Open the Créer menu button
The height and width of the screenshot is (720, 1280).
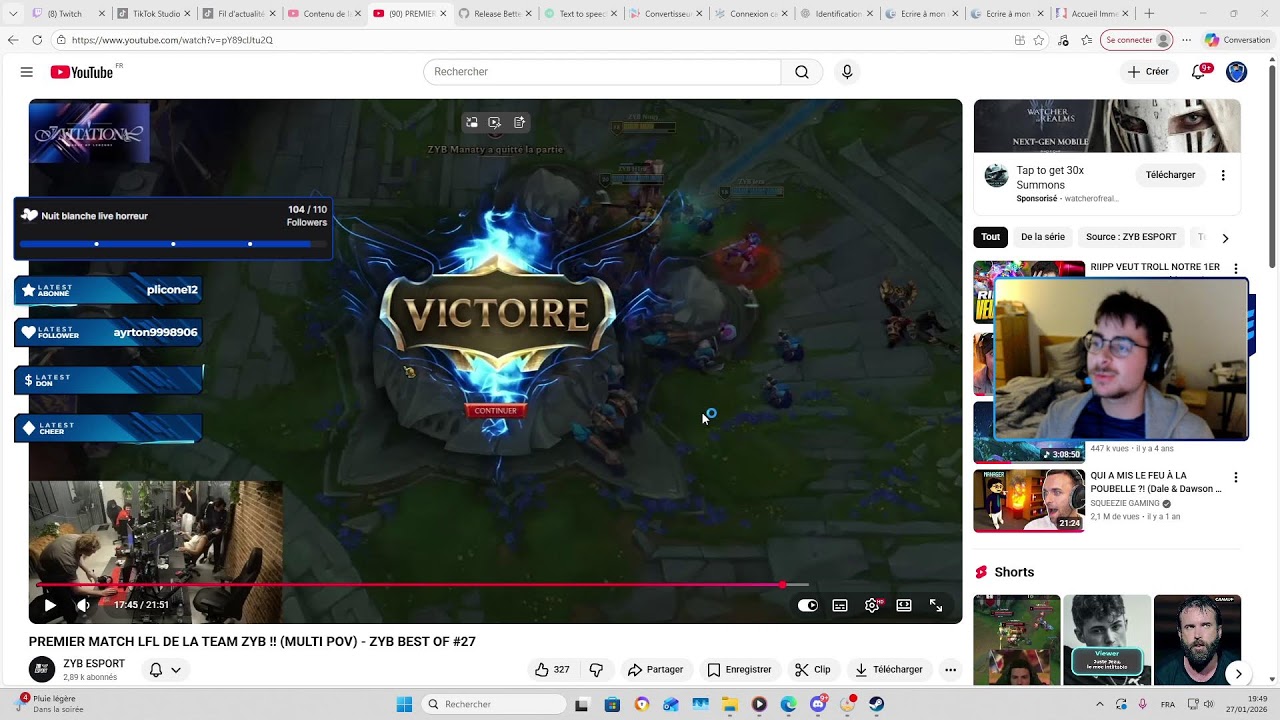coord(1148,72)
